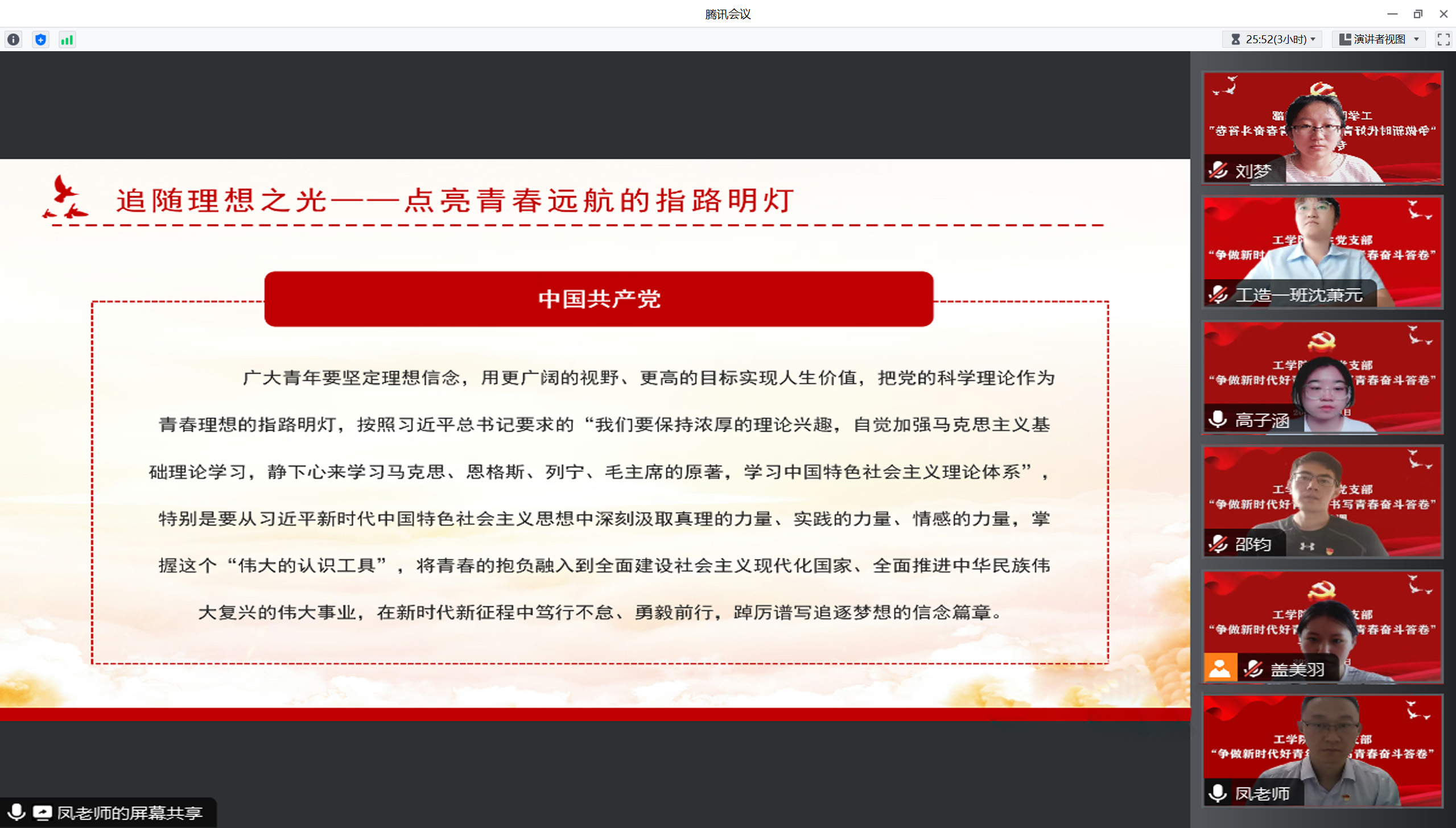Click 邵钧's muted microphone icon
Screen dimensions: 1456x828
click(x=1218, y=544)
